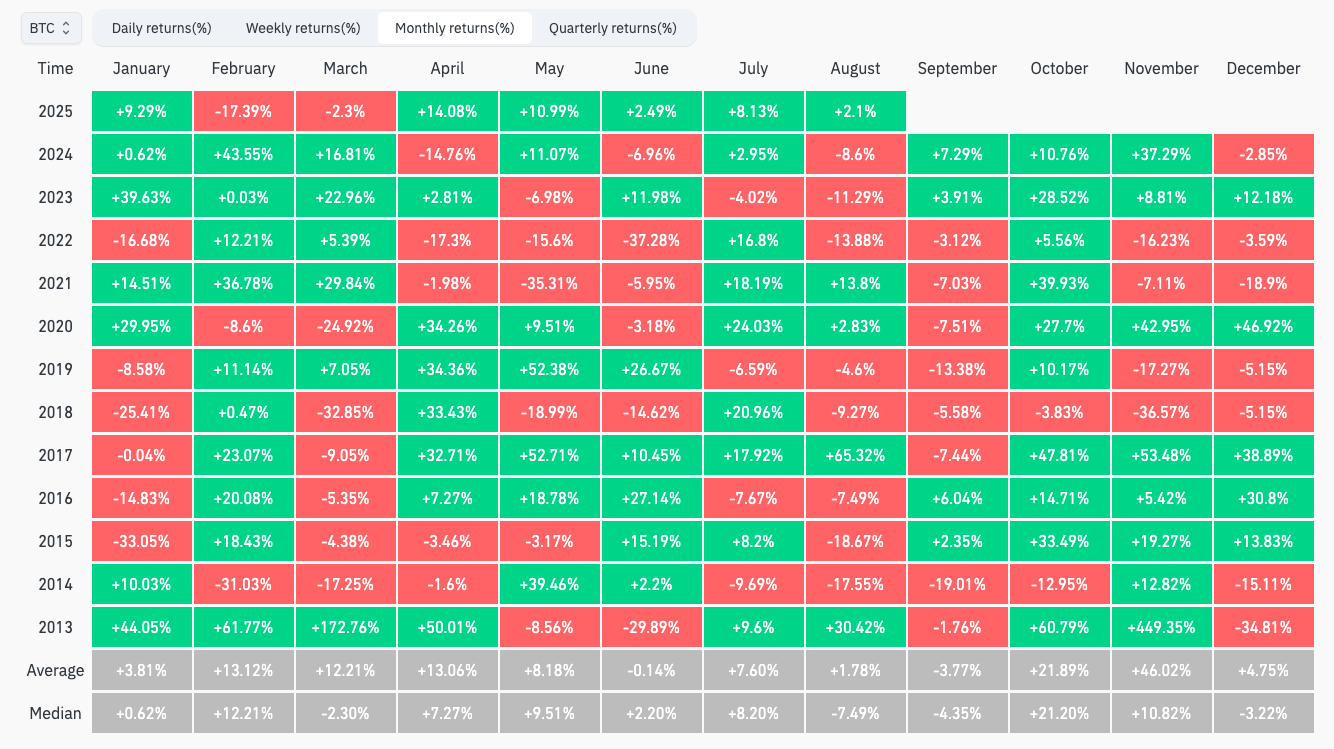Screen dimensions: 1334x749
Task: Click the February 2025 -17.39% cell
Action: pos(243,111)
